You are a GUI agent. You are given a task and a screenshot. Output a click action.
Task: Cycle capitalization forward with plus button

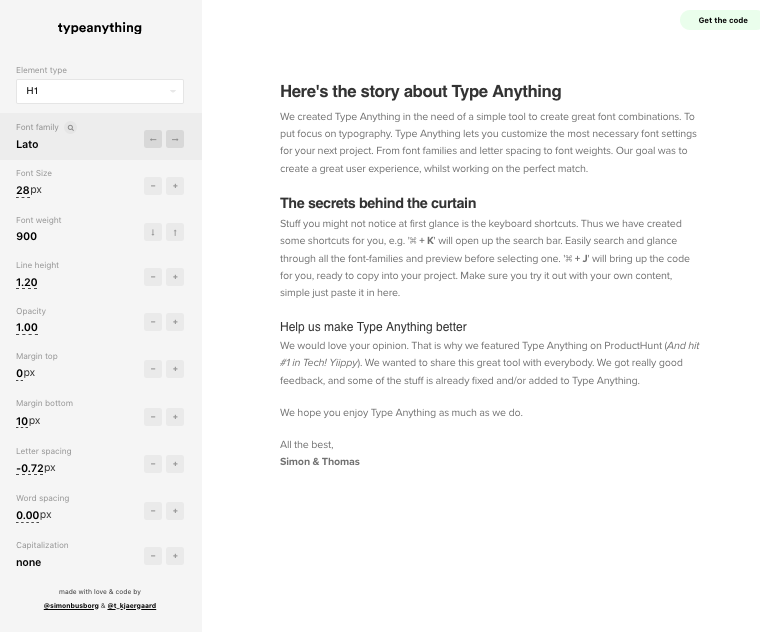point(175,556)
